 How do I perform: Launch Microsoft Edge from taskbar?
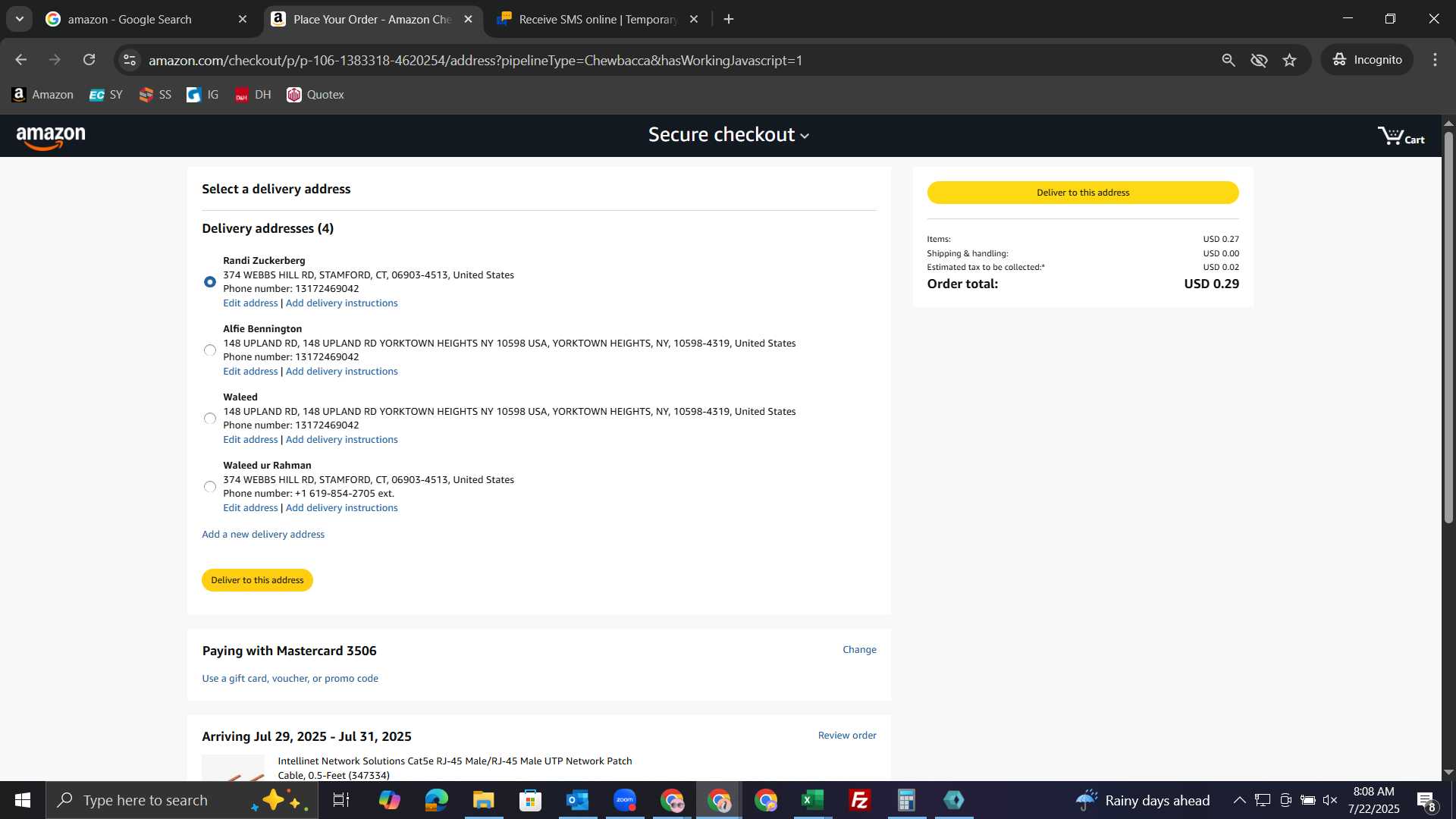pyautogui.click(x=437, y=800)
